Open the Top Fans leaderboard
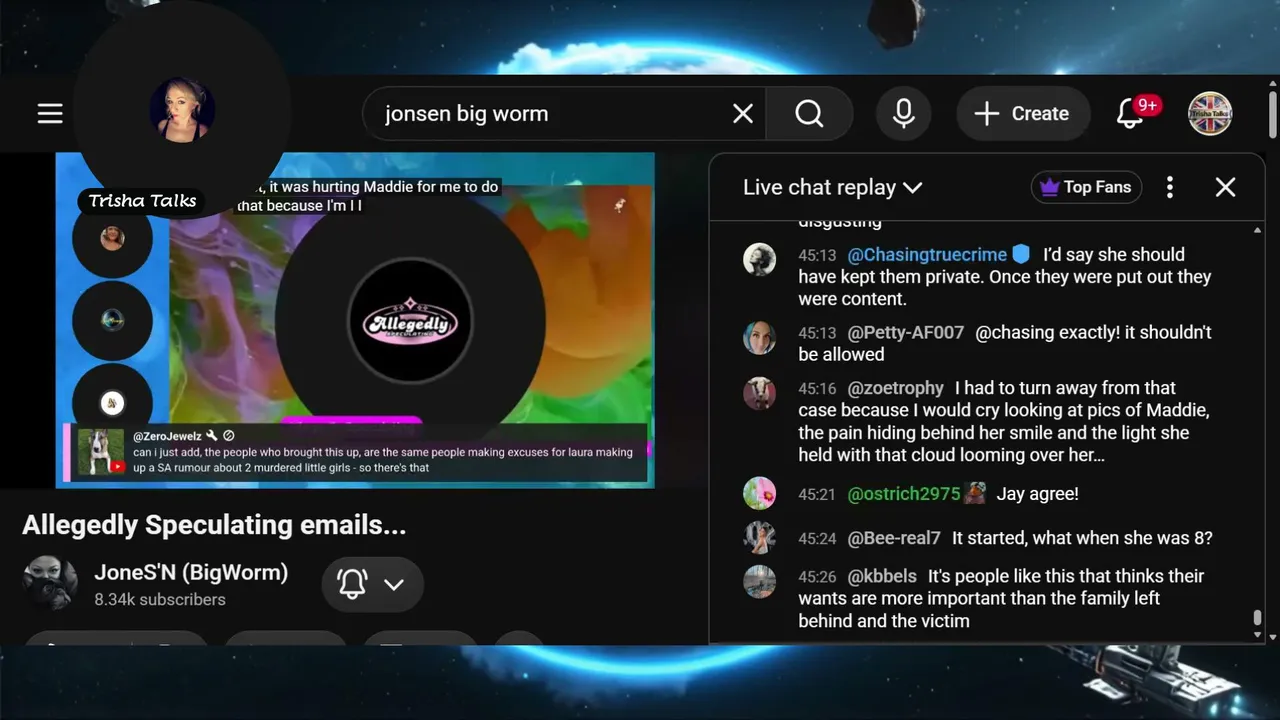The image size is (1280, 720). pos(1086,187)
